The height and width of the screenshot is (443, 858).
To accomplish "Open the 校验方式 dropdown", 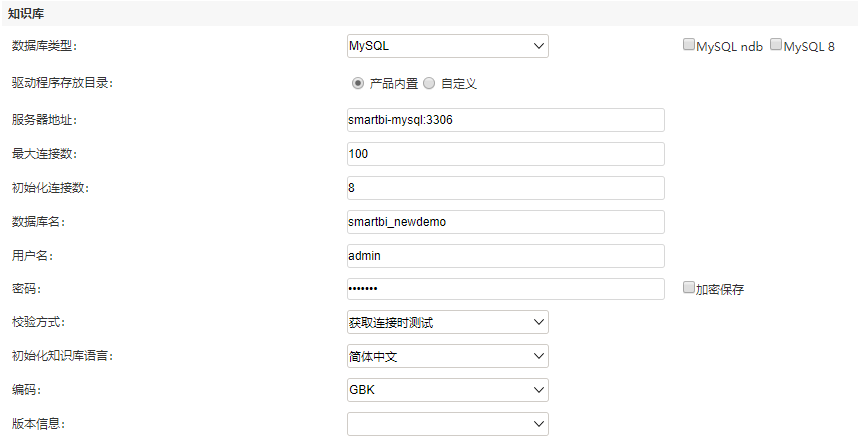I will (x=448, y=322).
